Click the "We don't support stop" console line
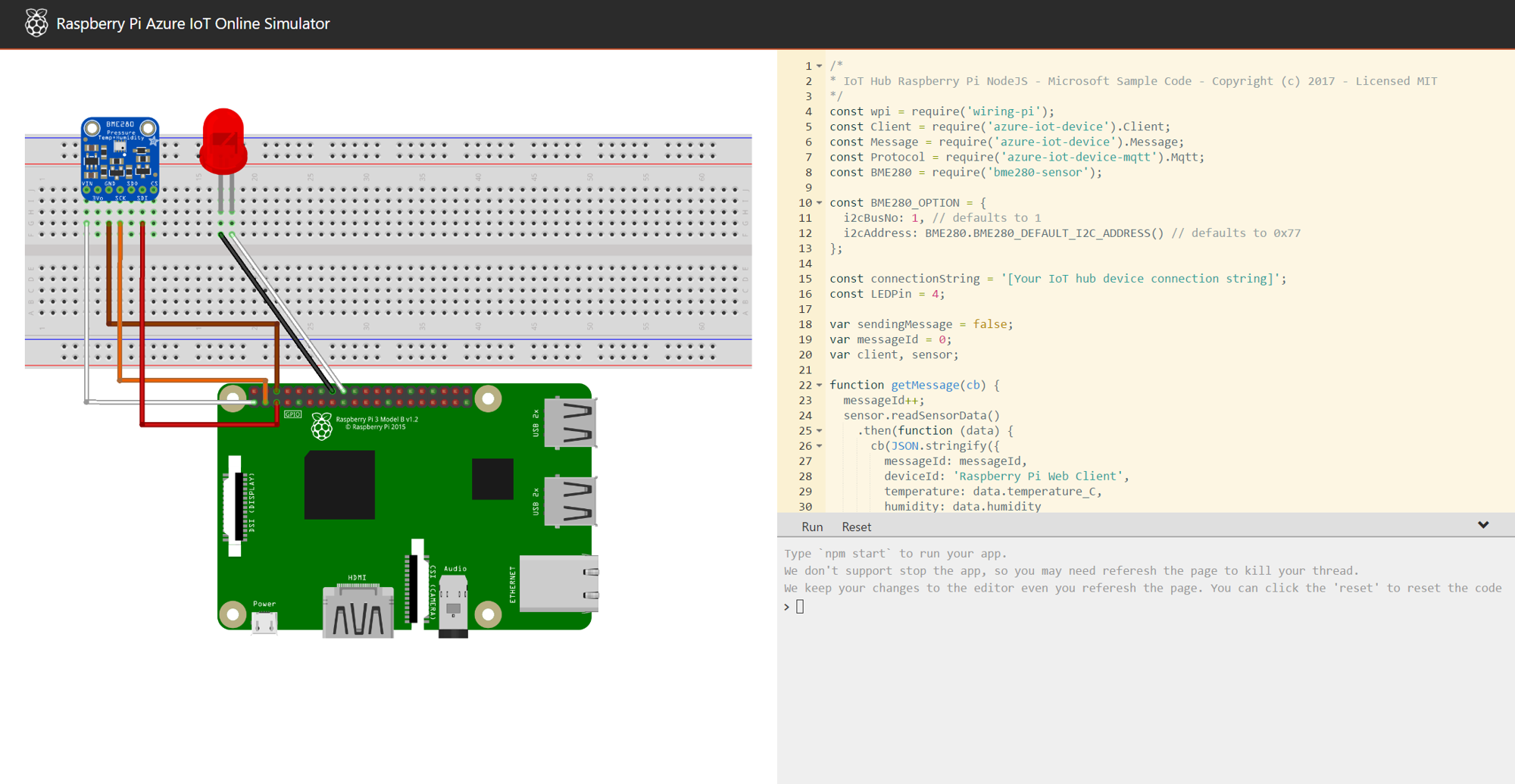1515x784 pixels. (1072, 571)
